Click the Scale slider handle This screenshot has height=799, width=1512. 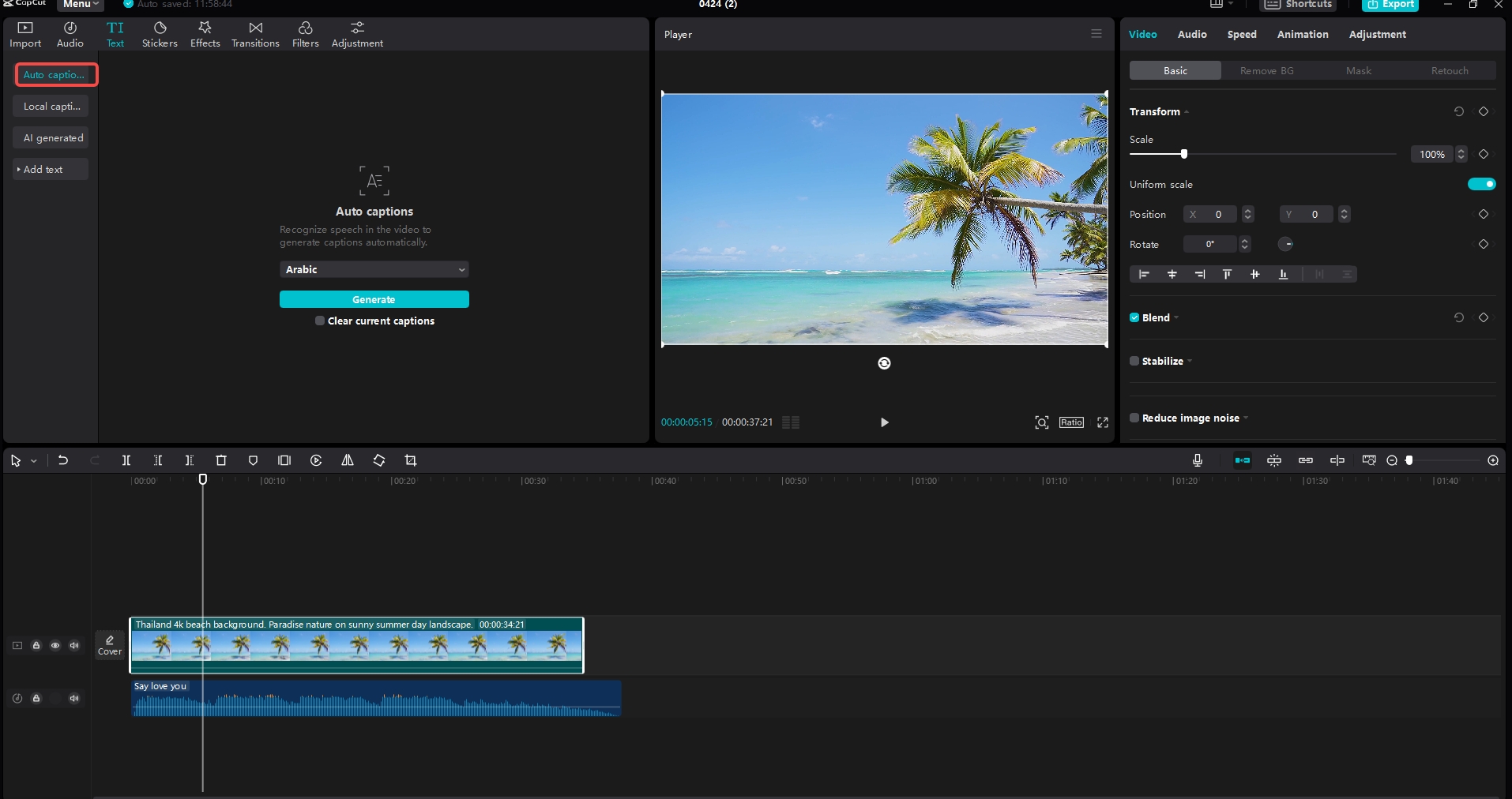1183,154
